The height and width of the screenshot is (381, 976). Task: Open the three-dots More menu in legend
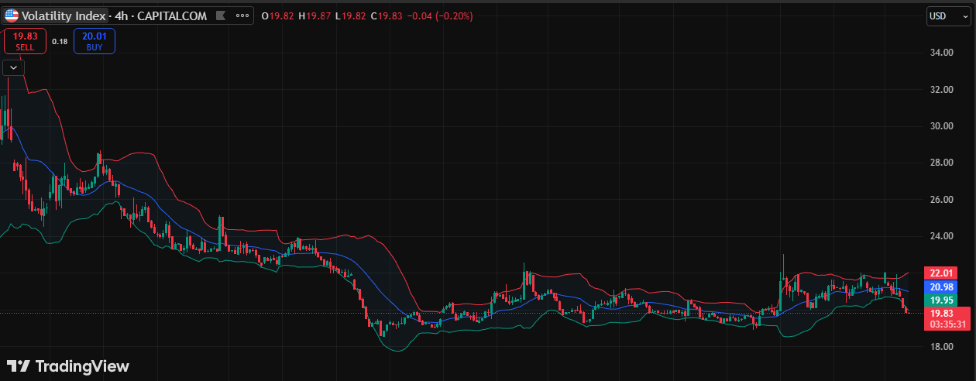pos(242,16)
